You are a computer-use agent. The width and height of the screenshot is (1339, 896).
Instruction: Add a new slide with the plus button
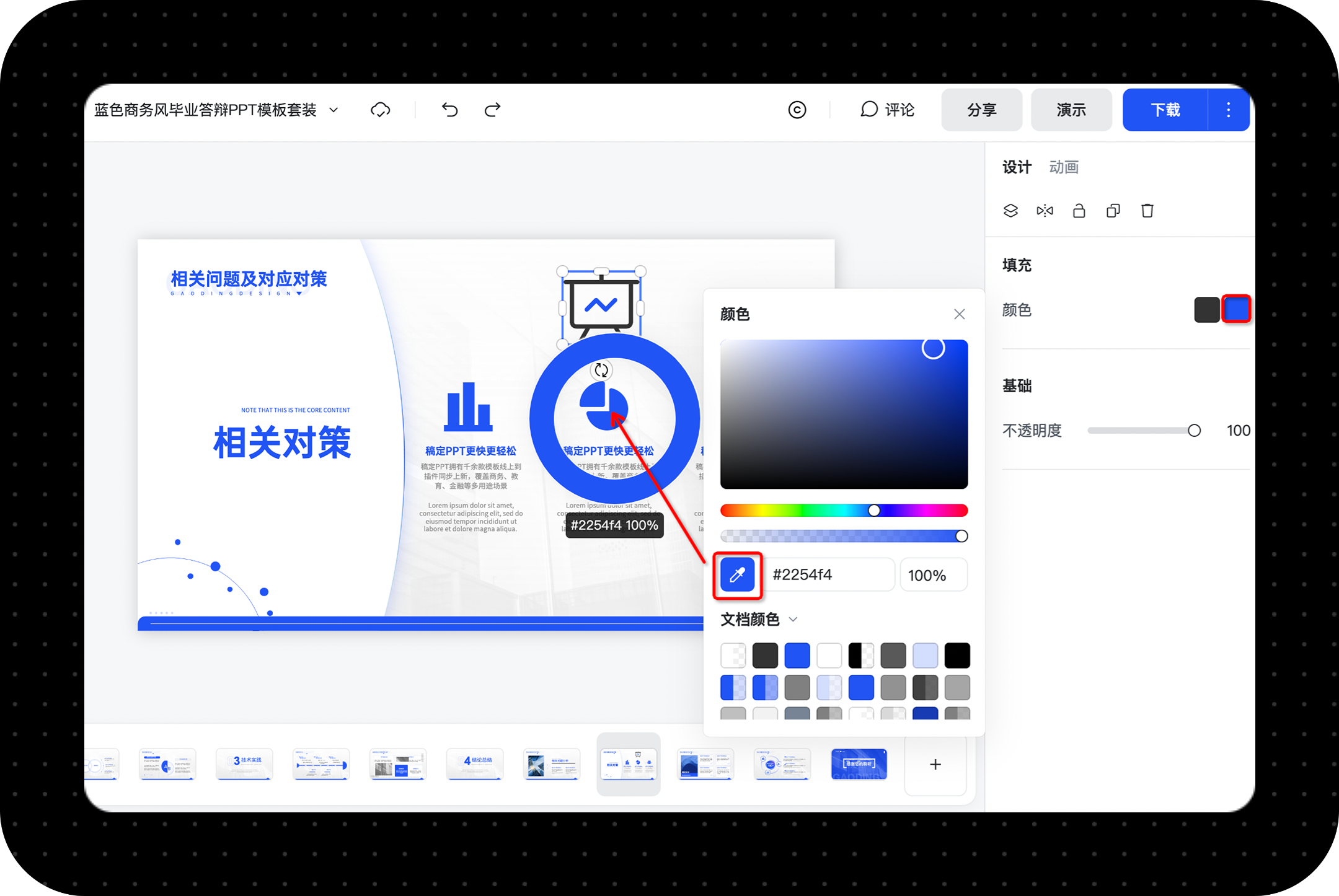click(x=935, y=765)
